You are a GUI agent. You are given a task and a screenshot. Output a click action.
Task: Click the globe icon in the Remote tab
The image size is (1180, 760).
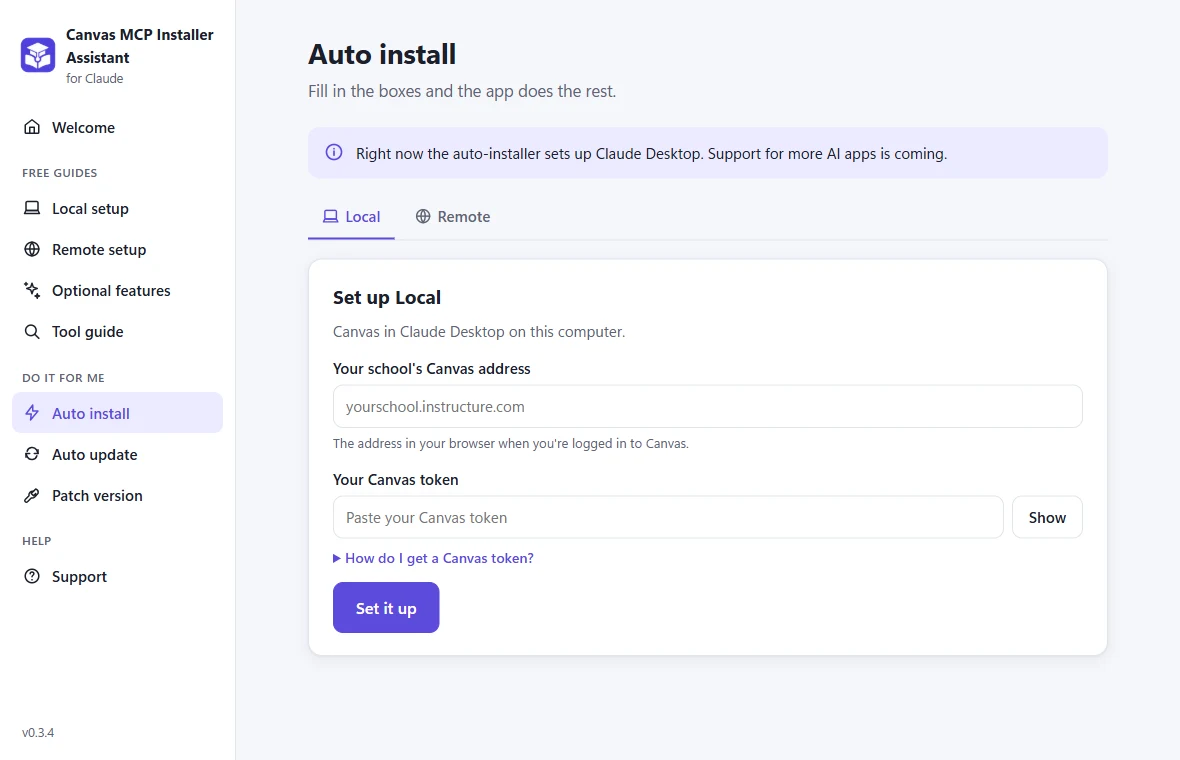point(423,217)
